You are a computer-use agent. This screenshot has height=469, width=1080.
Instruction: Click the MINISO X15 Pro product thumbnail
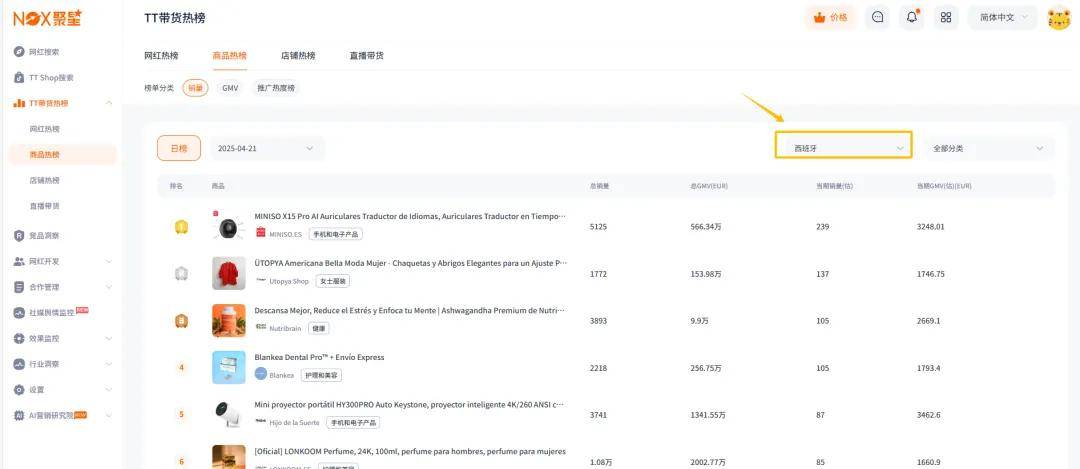[x=229, y=227]
